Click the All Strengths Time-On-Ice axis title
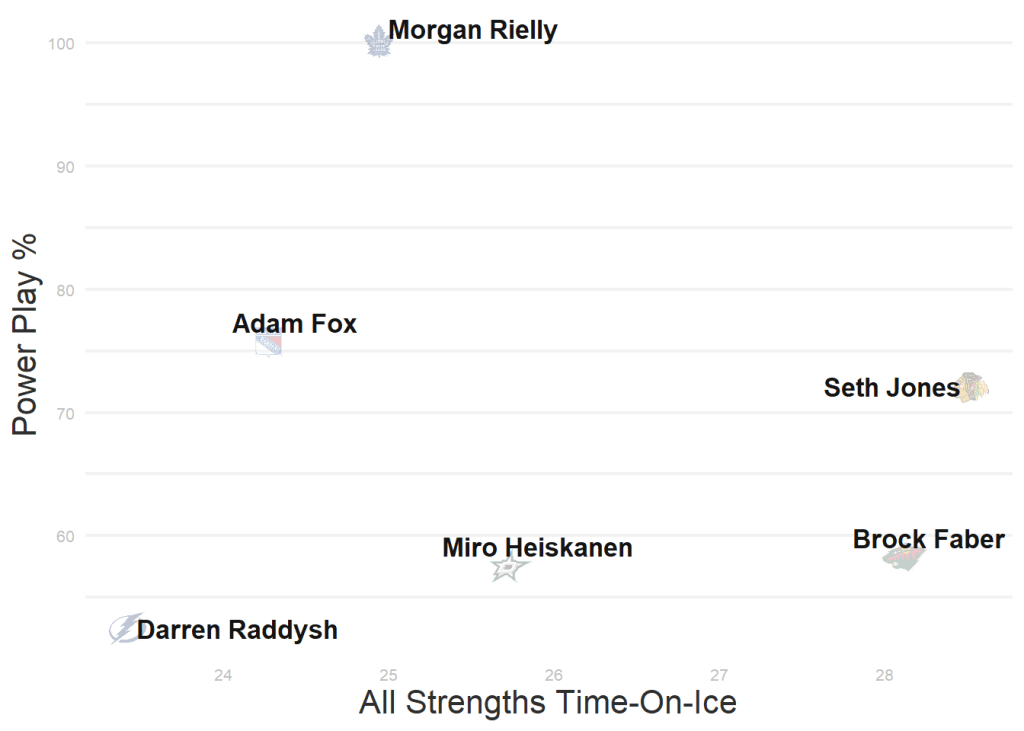Viewport: 1024px width, 731px height. click(x=548, y=703)
